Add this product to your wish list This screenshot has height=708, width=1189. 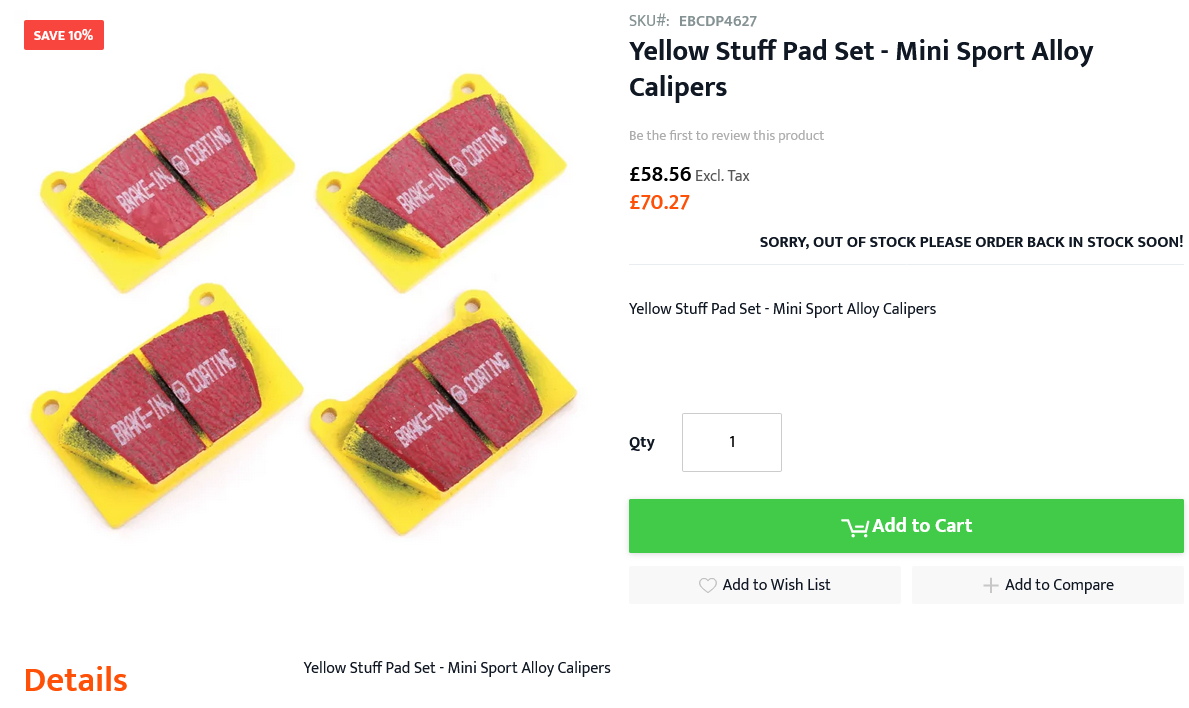[x=764, y=585]
